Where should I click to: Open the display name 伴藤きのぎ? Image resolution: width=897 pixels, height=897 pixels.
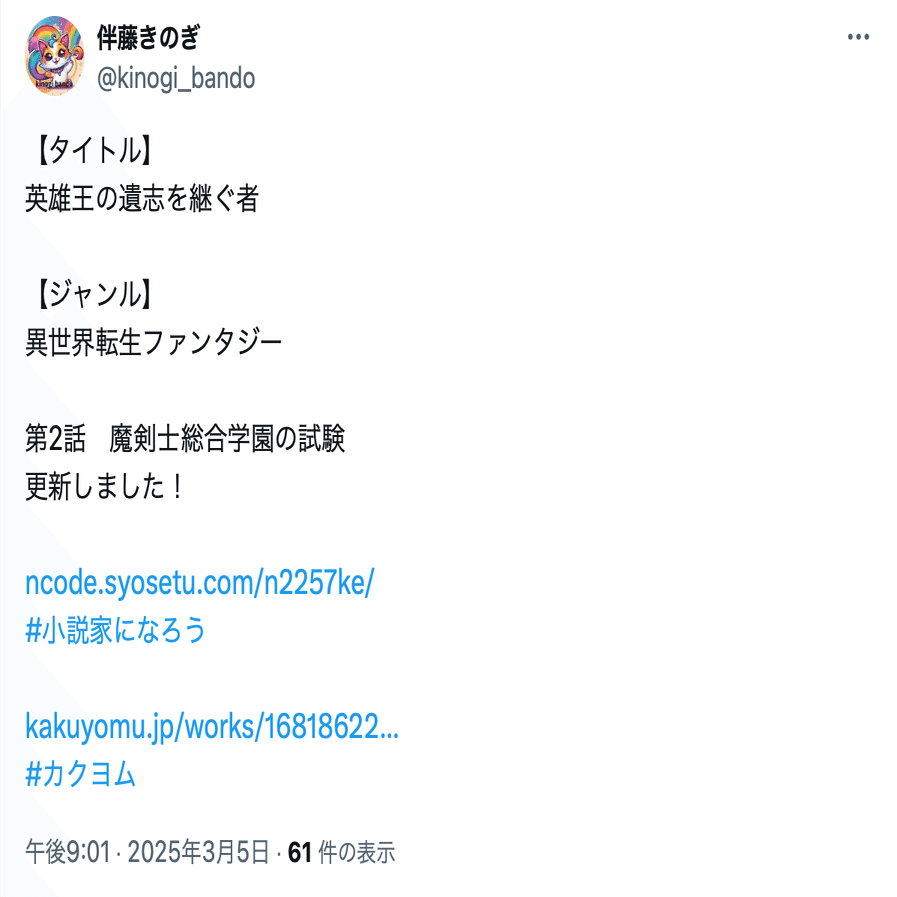point(148,38)
